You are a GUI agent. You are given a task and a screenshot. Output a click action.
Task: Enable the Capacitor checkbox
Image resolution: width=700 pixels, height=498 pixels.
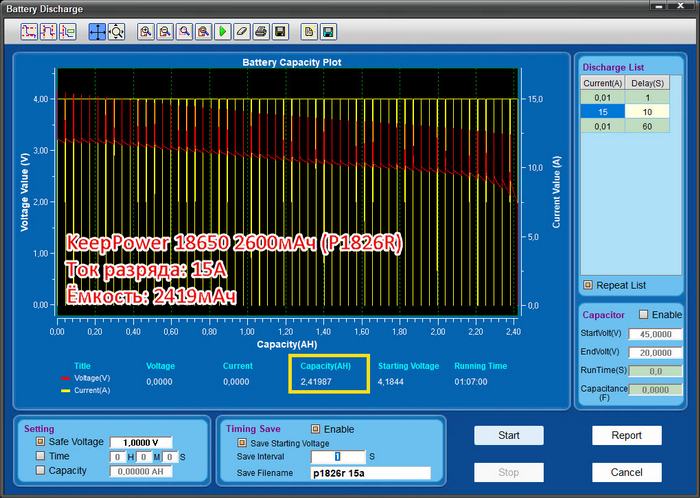tap(643, 315)
